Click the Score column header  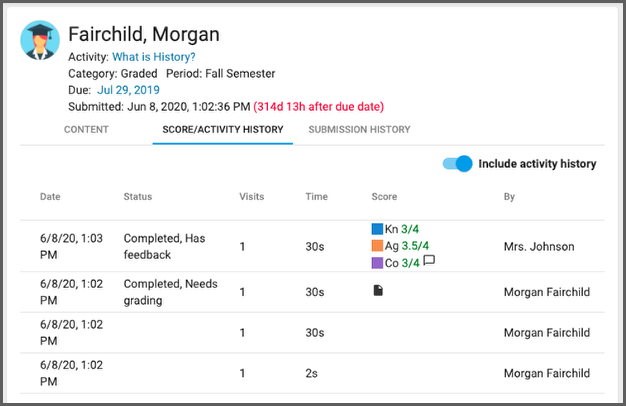point(384,197)
